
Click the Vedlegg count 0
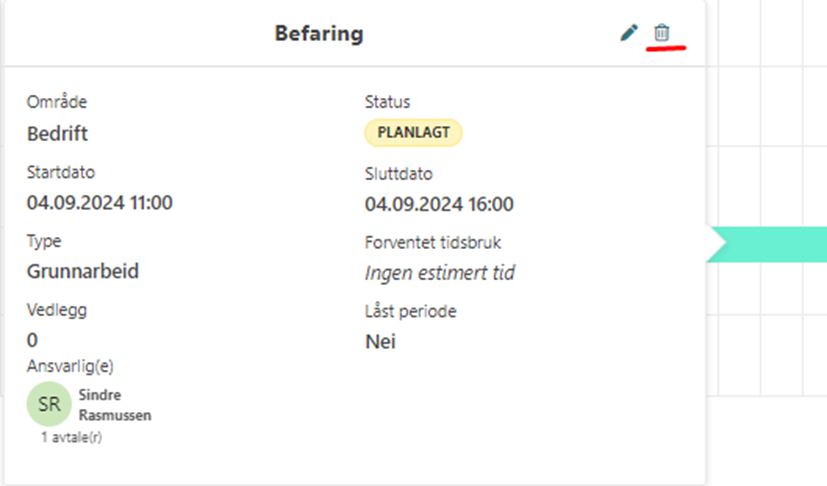click(33, 340)
